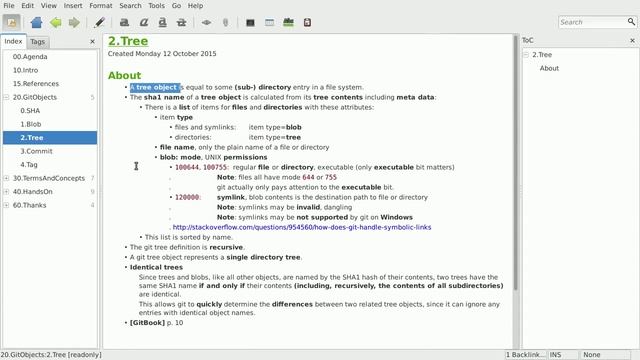Click the Insert Link toolbar icon
This screenshot has width=640, height=360.
207,22
